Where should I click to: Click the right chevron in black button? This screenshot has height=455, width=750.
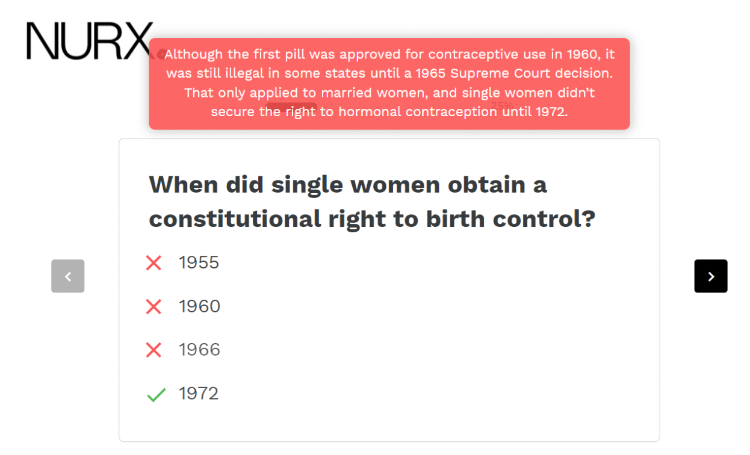711,276
